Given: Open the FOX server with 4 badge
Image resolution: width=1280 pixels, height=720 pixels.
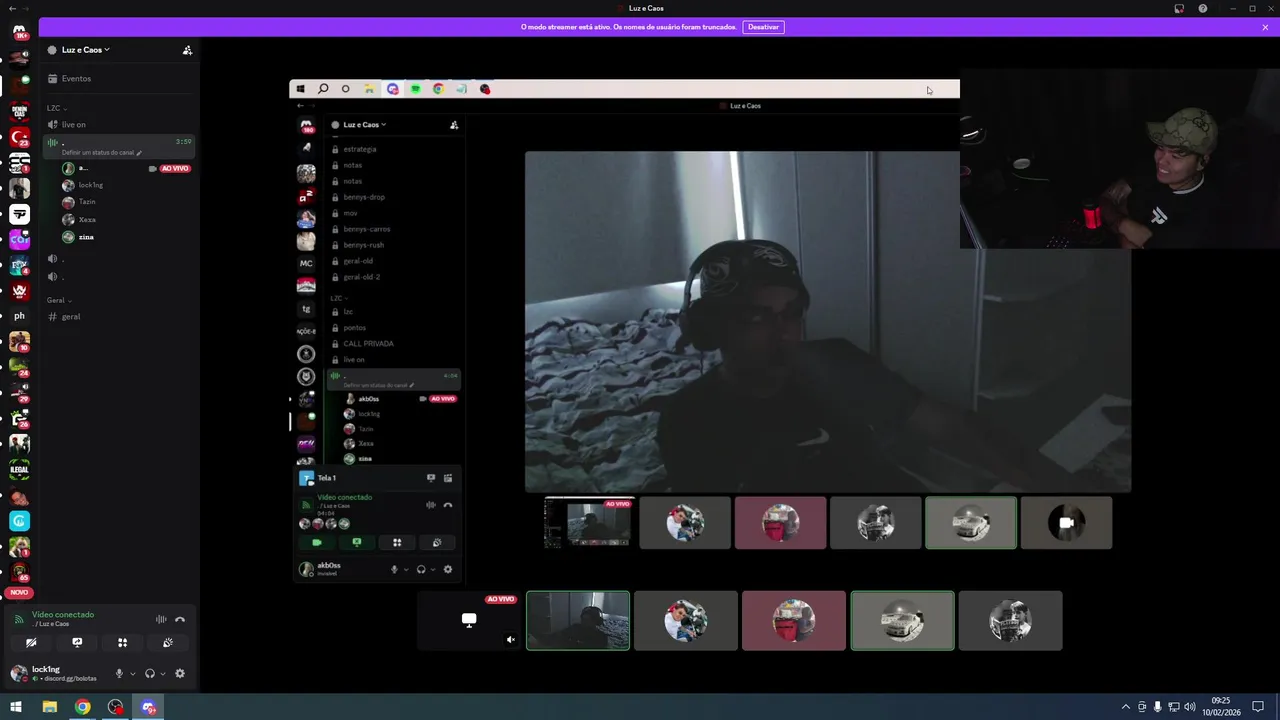Looking at the screenshot, I should coord(19,266).
